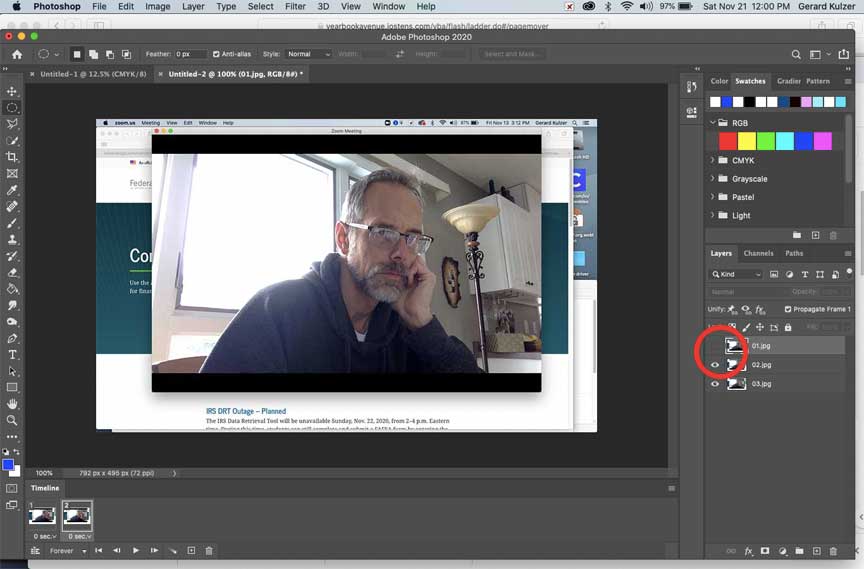This screenshot has width=864, height=569.
Task: Go to the first animation frame
Action: (99, 551)
